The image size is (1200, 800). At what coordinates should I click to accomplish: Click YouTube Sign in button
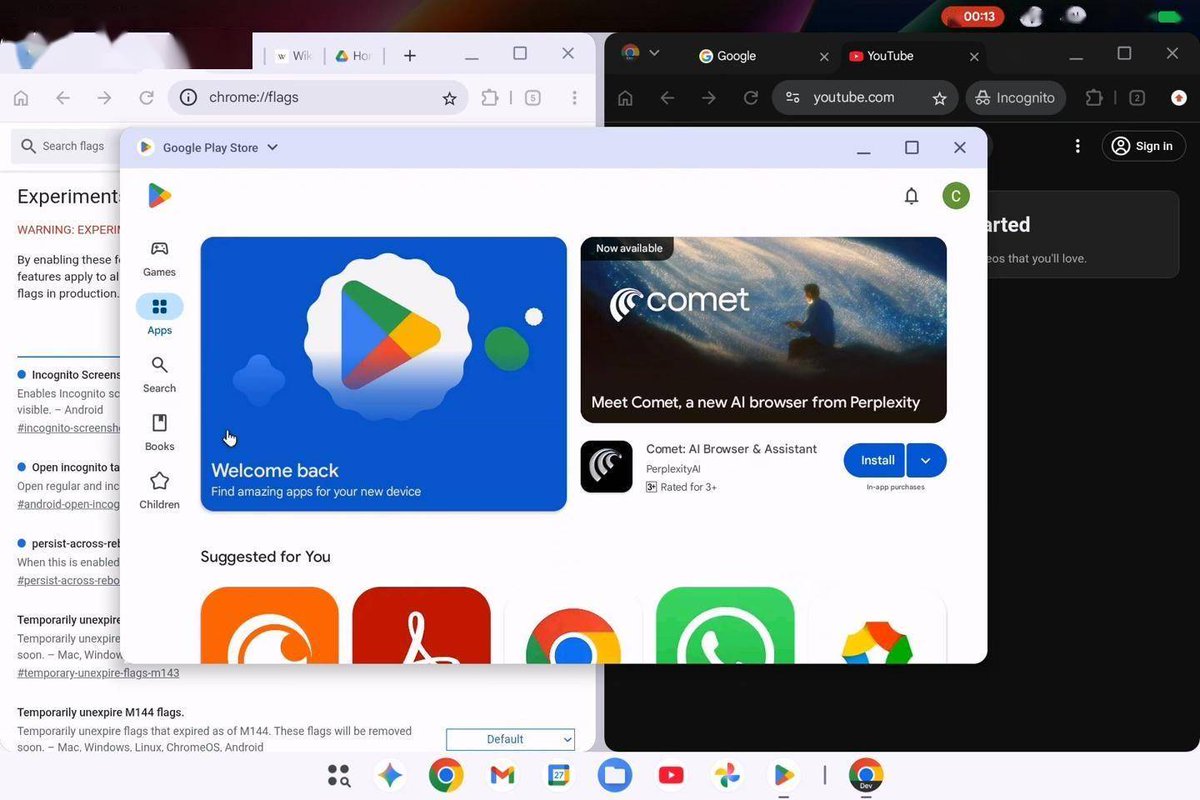point(1143,146)
